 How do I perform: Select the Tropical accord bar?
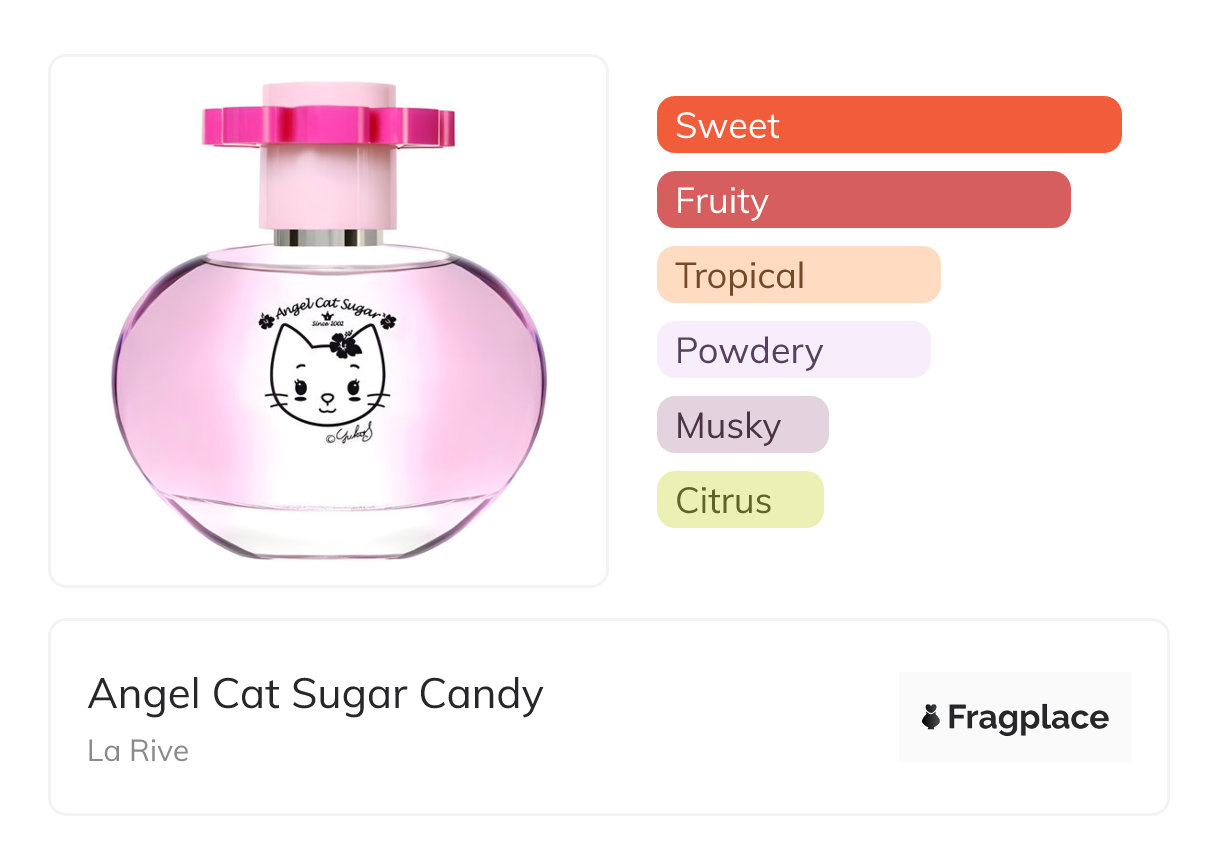point(798,275)
